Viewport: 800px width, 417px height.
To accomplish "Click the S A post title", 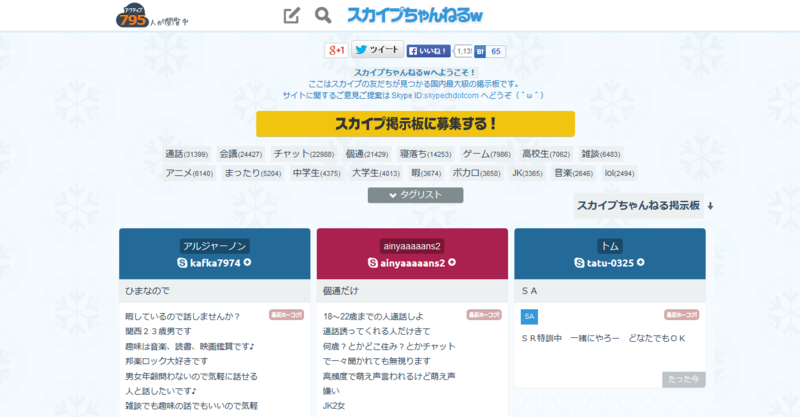I will [529, 291].
